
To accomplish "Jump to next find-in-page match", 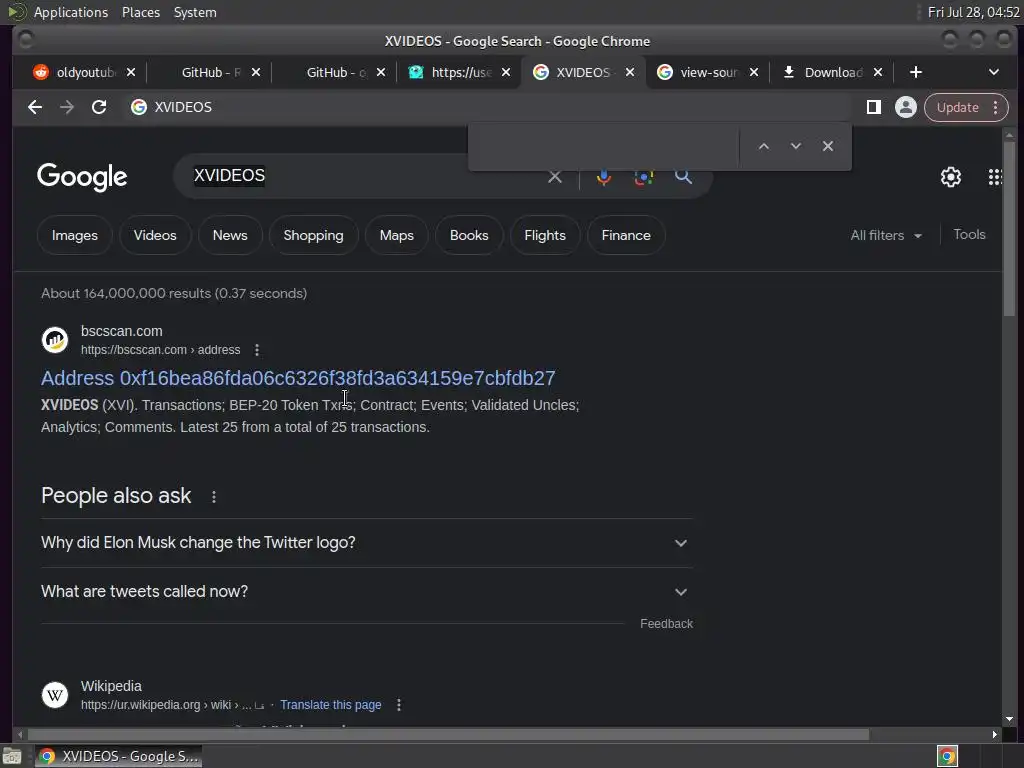I will pos(795,146).
